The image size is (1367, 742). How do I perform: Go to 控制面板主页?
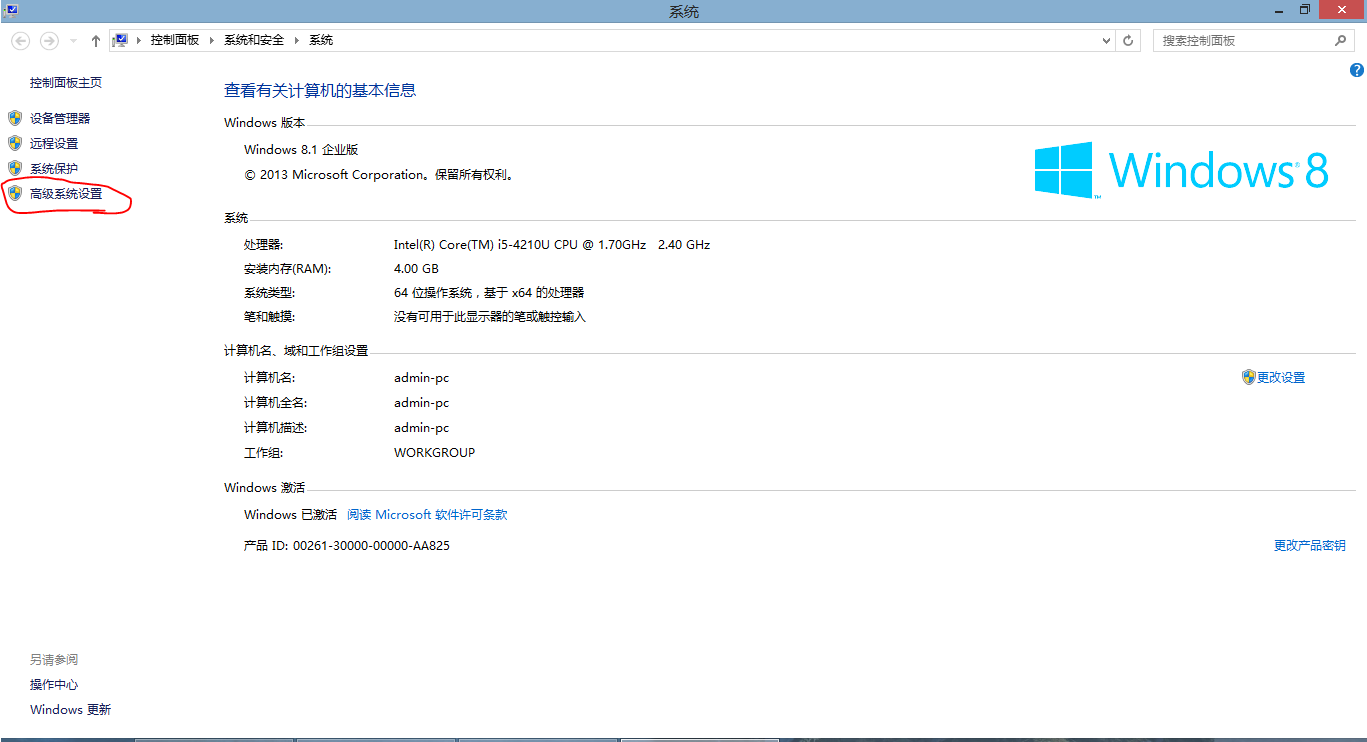point(66,83)
